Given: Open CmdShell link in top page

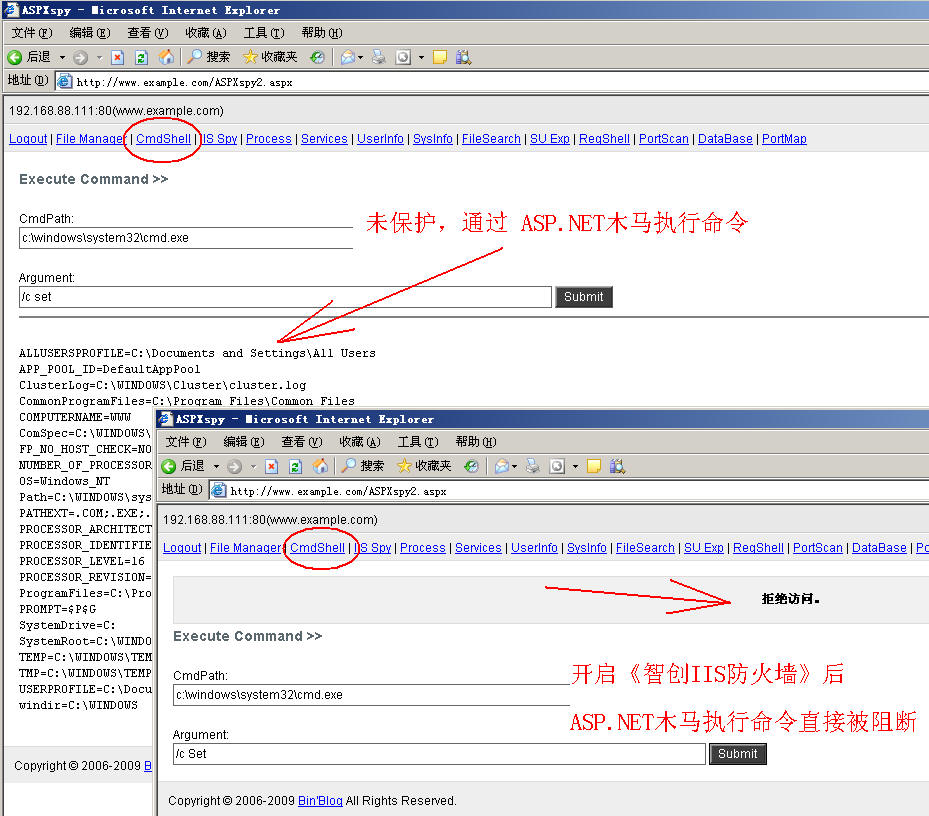Looking at the screenshot, I should point(164,139).
